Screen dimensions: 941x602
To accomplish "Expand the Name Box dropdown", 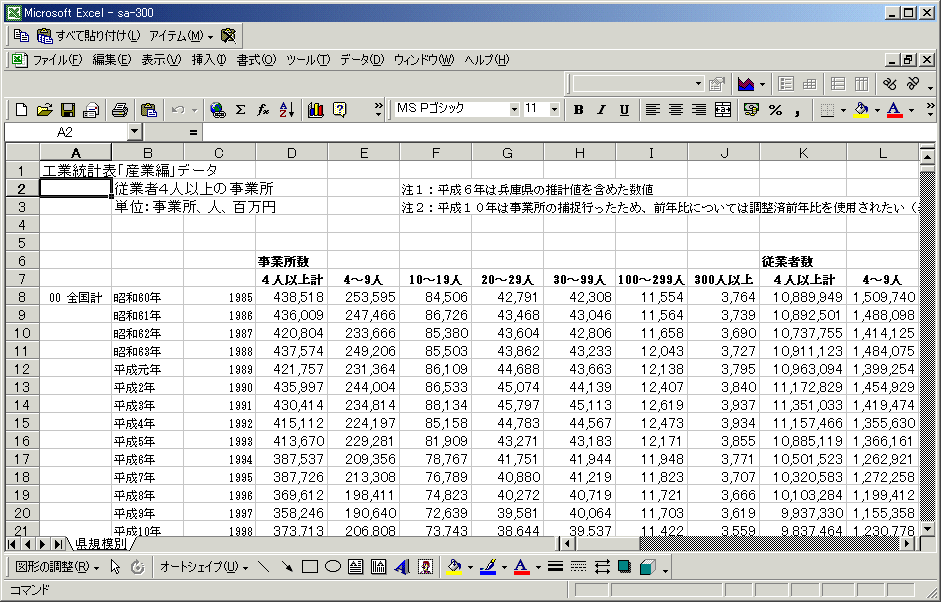I will click(134, 131).
